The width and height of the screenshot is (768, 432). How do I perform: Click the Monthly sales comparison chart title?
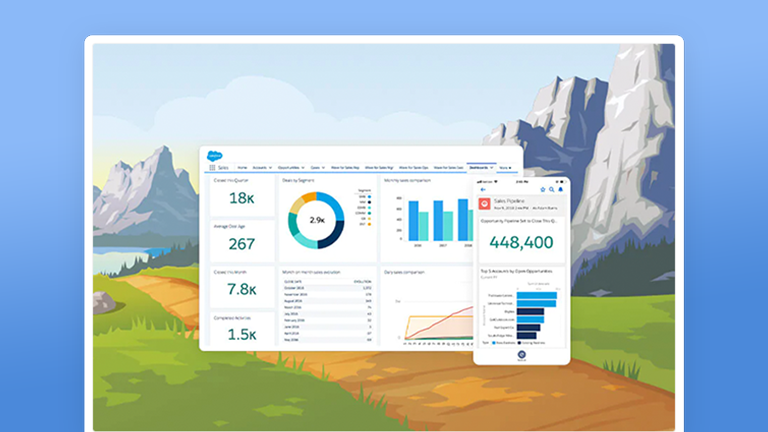pyautogui.click(x=407, y=180)
